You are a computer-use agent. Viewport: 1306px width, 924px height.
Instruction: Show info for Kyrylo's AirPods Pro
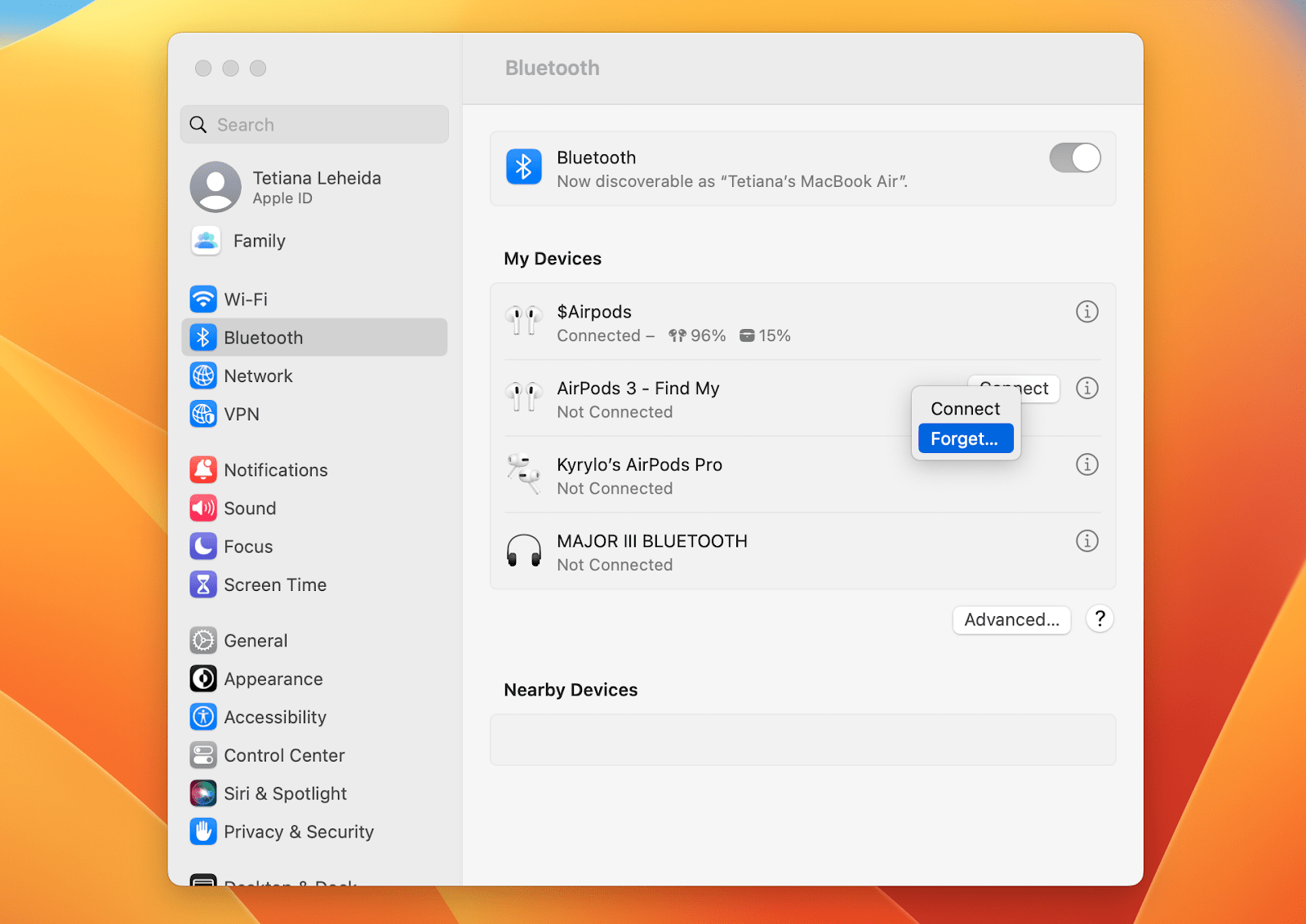[1086, 464]
